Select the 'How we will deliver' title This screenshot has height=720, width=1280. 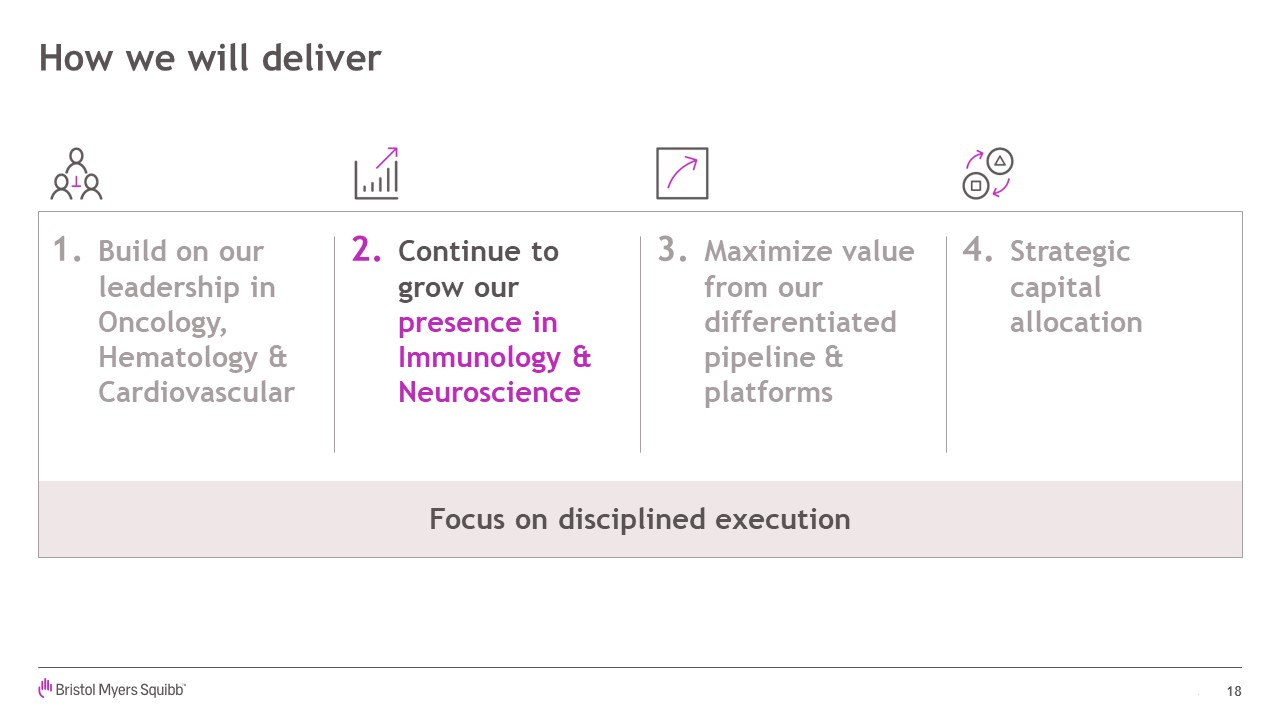[x=210, y=58]
